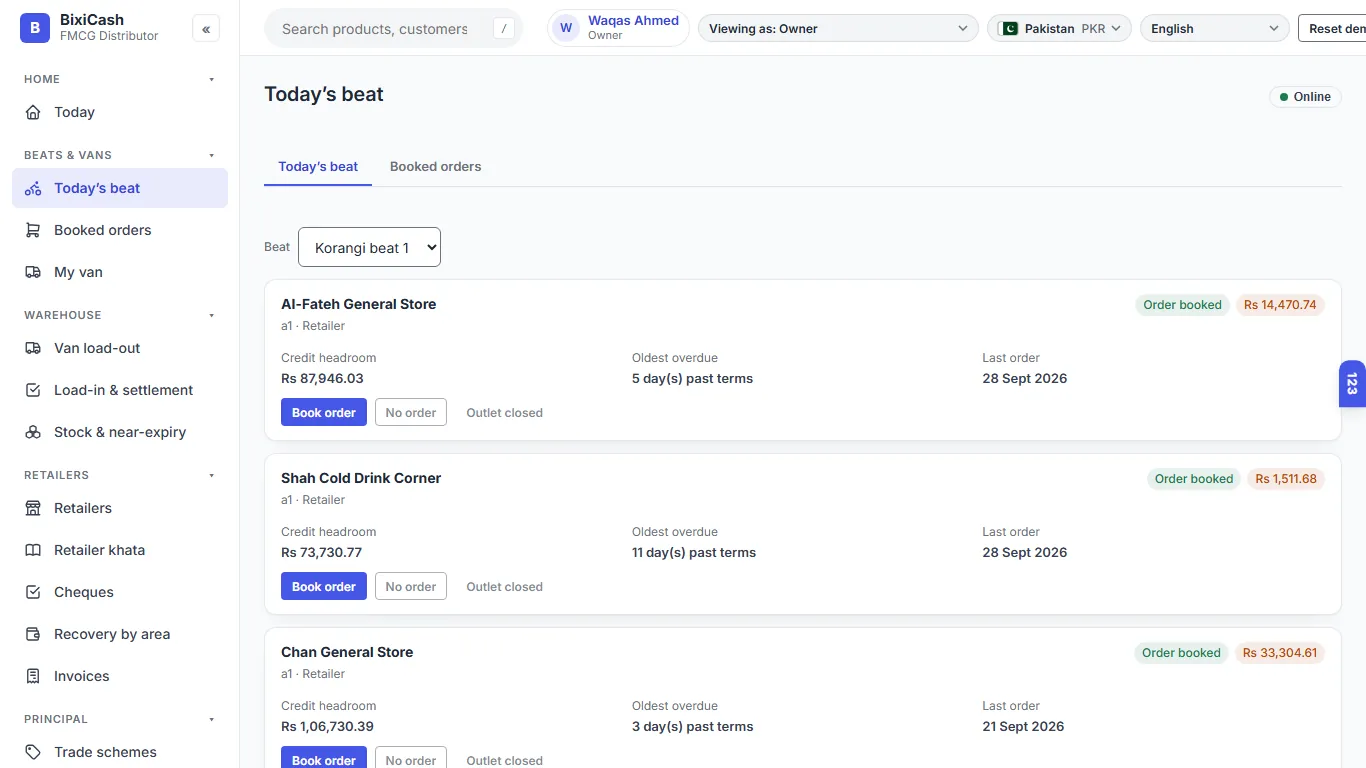Open Trade schemes in the sidebar
Viewport: 1366px width, 768px height.
pyautogui.click(x=120, y=752)
